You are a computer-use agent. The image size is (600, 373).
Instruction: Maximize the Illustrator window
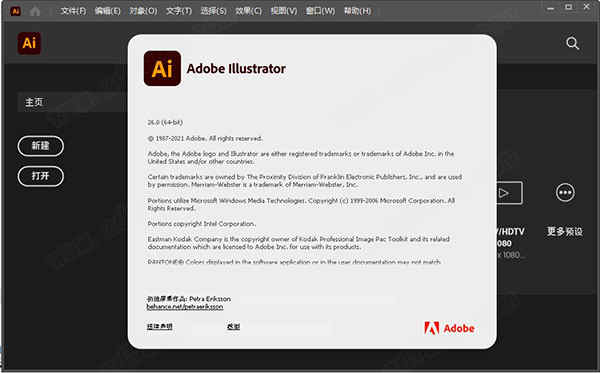569,7
